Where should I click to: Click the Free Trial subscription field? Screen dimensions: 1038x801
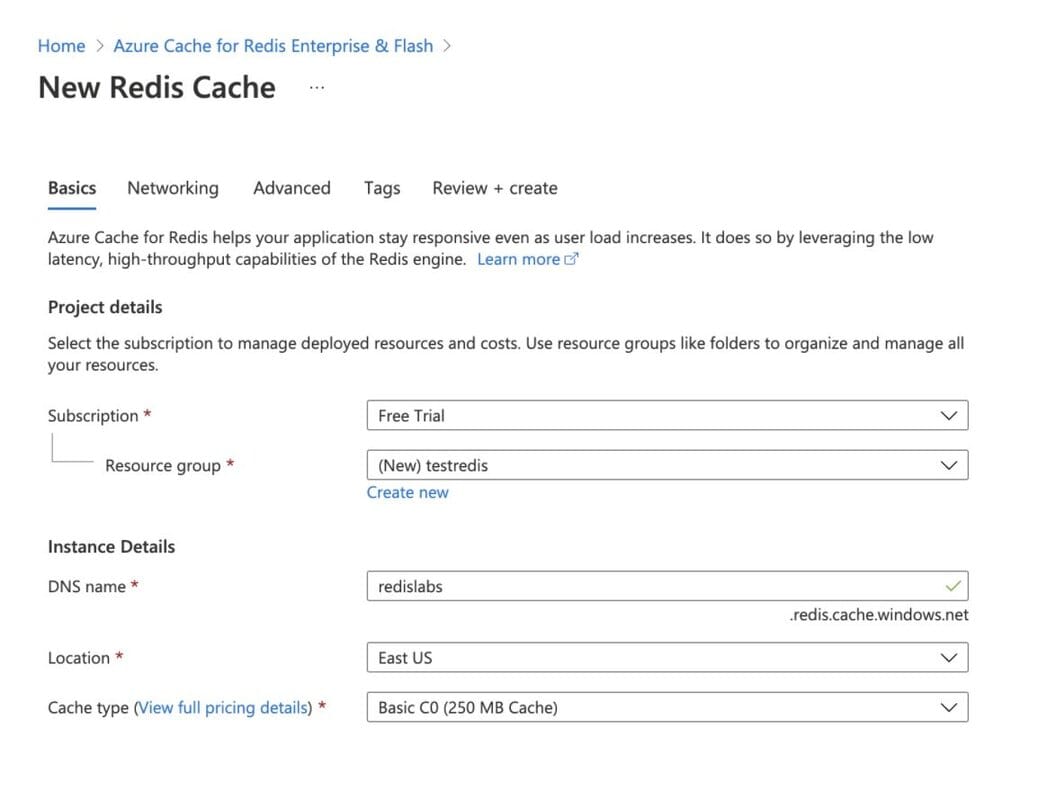(x=600, y=415)
